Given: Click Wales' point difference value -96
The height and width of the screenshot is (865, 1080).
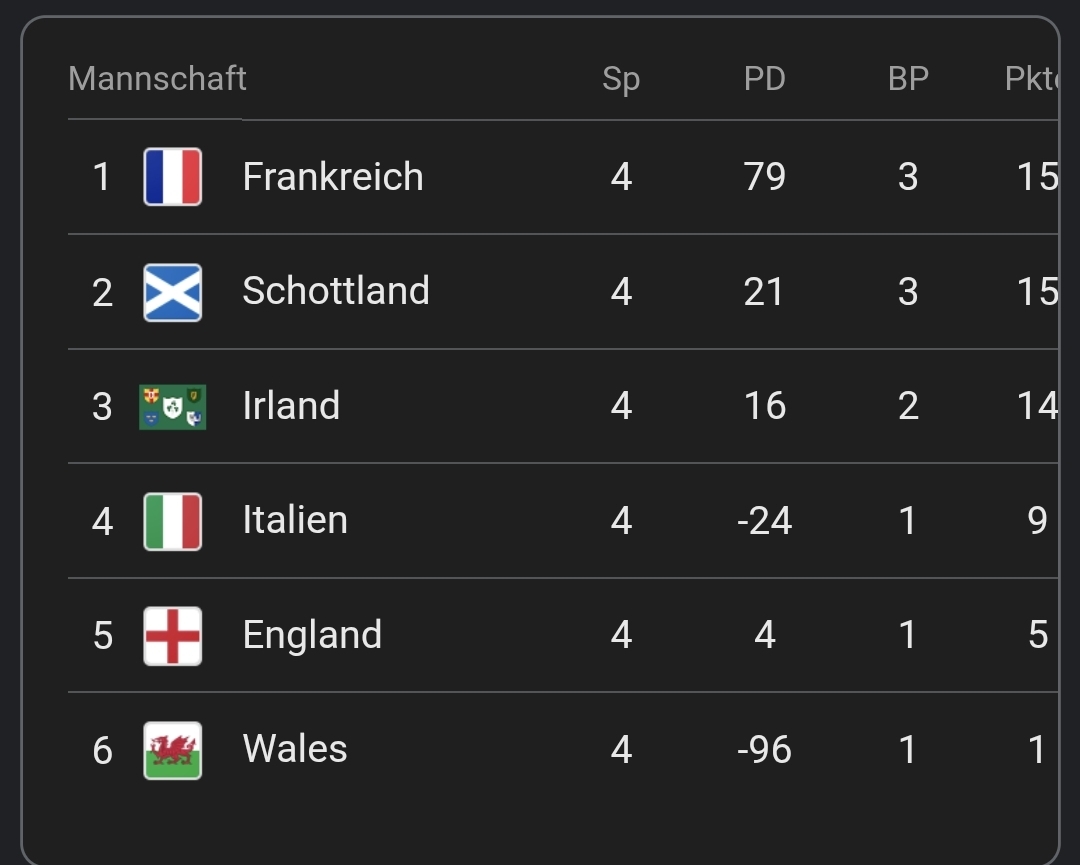Looking at the screenshot, I should pyautogui.click(x=764, y=750).
